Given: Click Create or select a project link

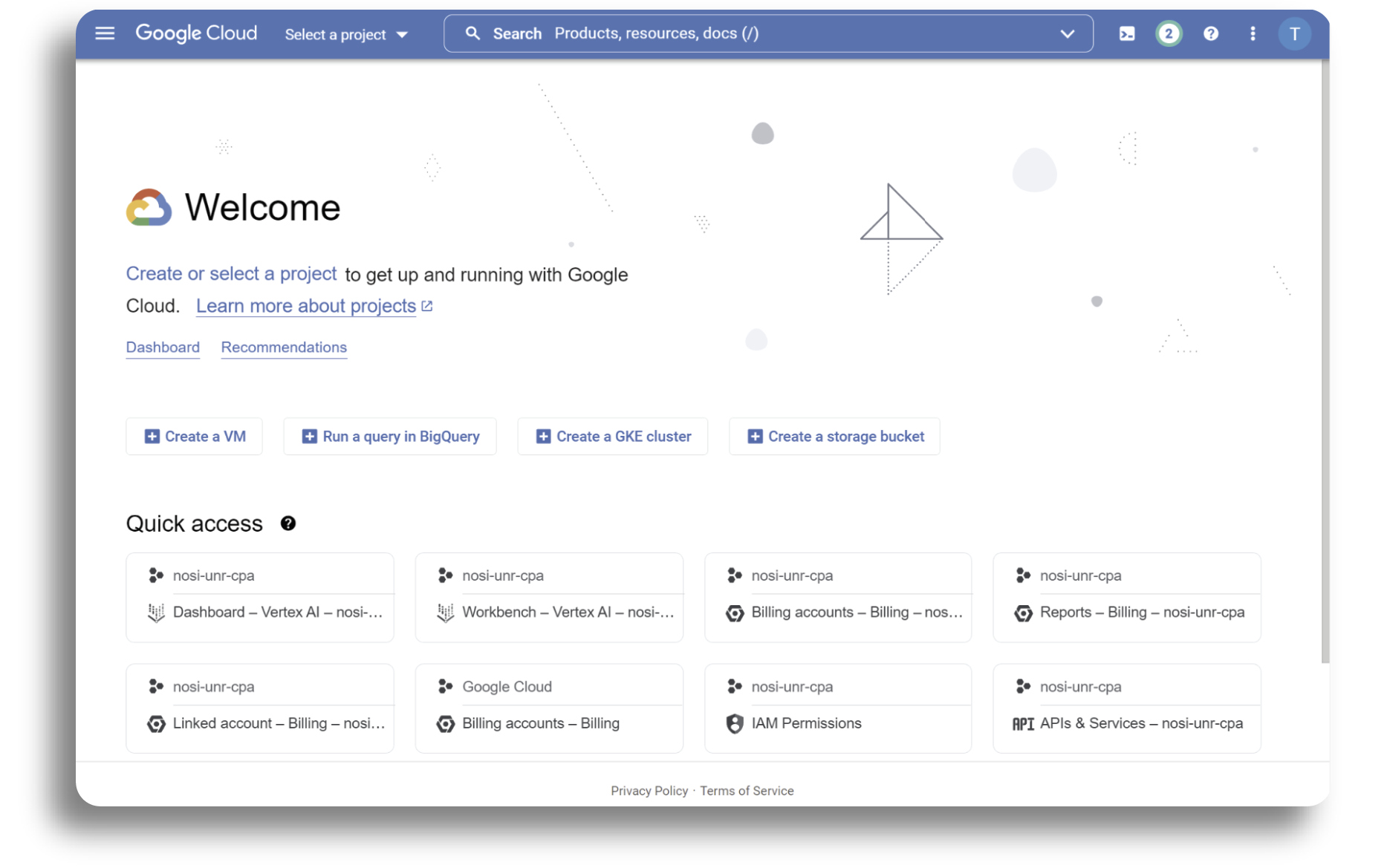Looking at the screenshot, I should 231,274.
